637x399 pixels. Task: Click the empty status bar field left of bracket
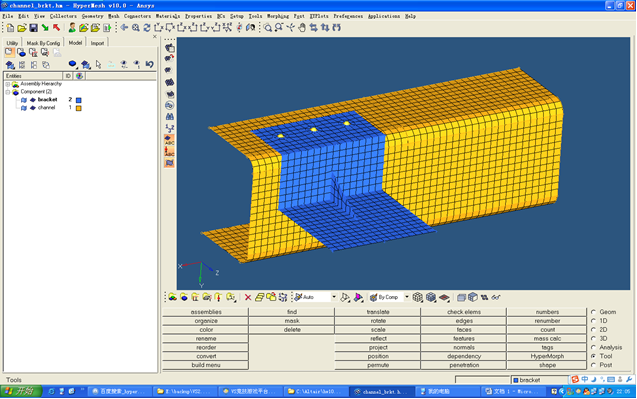click(x=482, y=380)
